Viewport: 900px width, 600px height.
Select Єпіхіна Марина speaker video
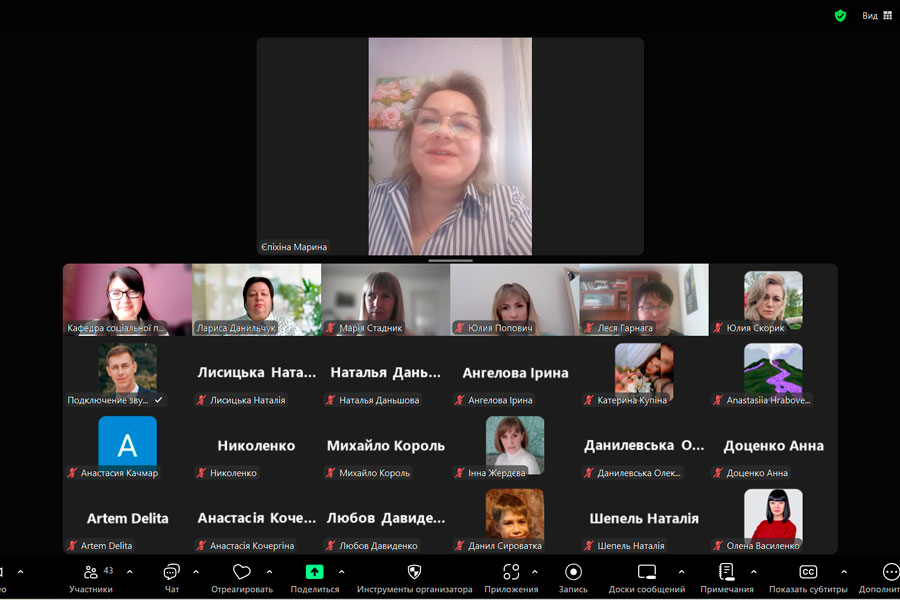click(x=450, y=146)
